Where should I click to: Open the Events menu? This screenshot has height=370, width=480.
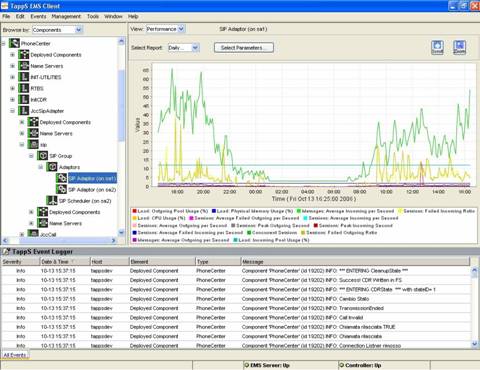38,16
